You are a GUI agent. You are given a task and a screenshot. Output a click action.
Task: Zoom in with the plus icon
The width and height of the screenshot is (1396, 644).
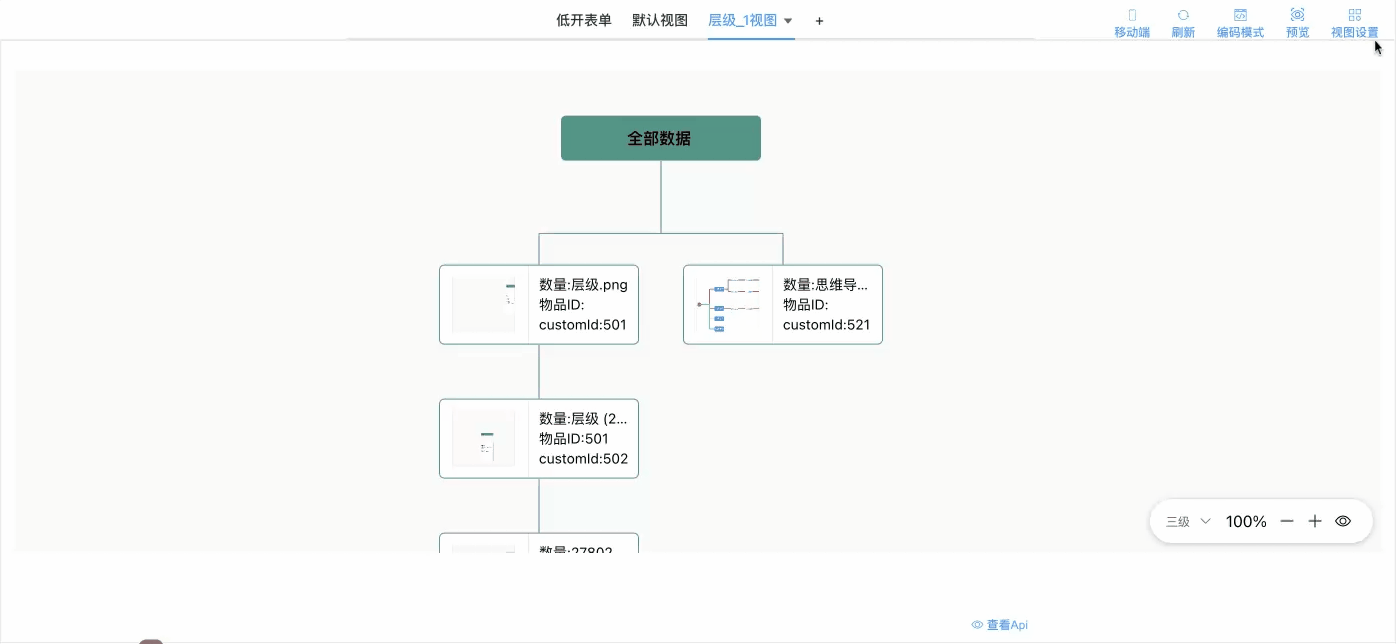pyautogui.click(x=1315, y=521)
